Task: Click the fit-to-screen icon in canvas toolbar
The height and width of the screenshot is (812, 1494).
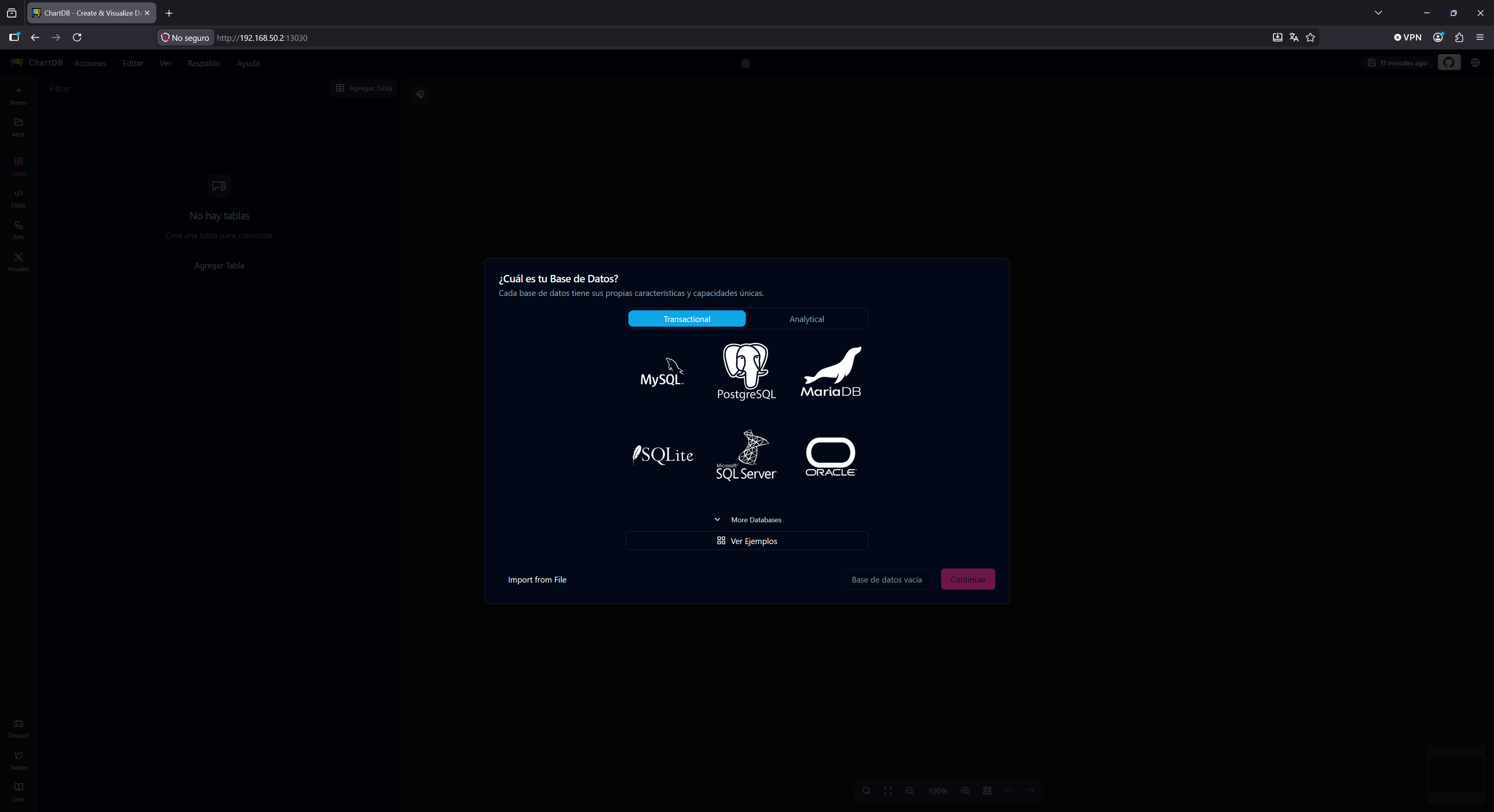Action: point(888,791)
